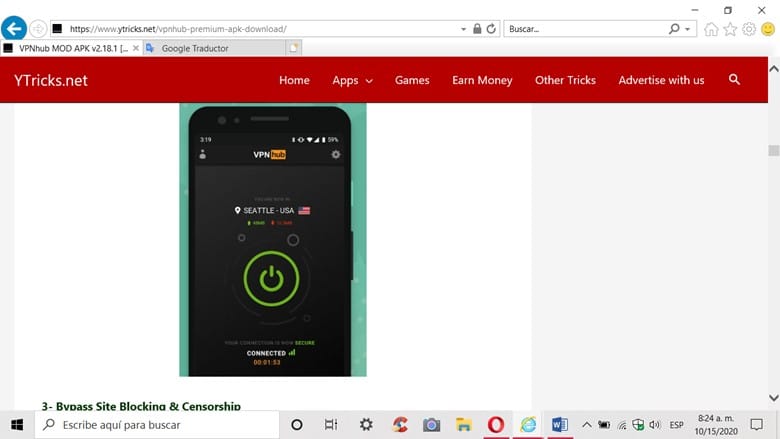Open Favorites star icon

point(730,29)
